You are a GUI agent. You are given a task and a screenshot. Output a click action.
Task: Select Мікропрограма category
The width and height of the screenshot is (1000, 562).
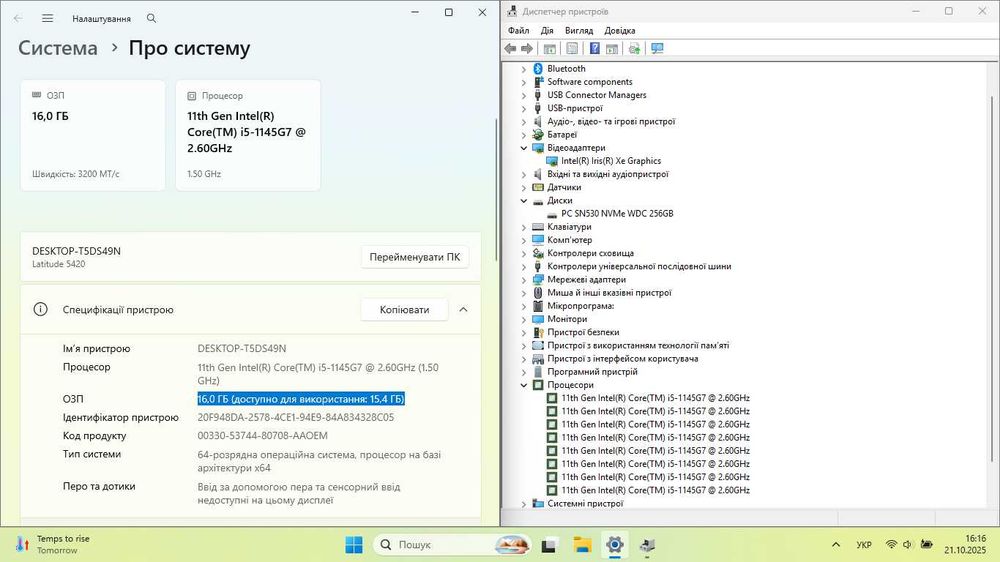[580, 306]
